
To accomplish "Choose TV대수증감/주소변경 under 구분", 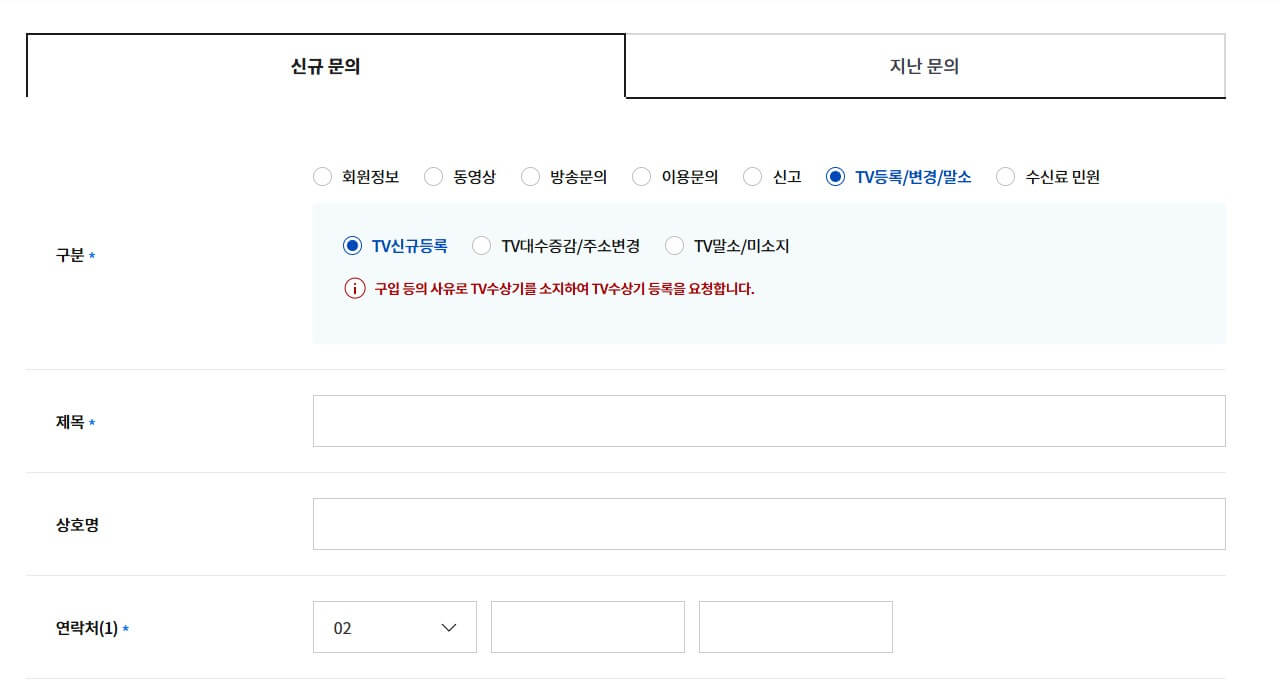I will [x=482, y=245].
